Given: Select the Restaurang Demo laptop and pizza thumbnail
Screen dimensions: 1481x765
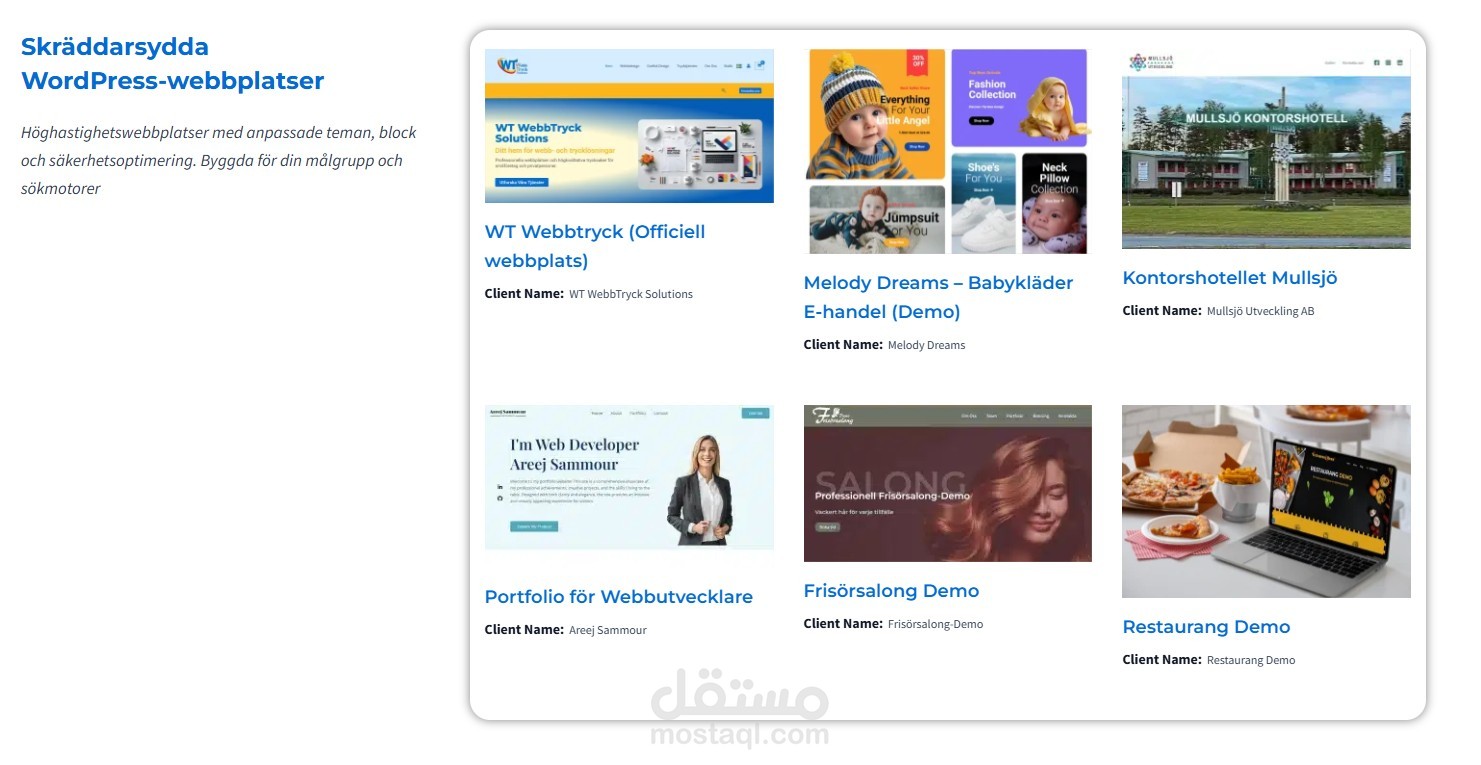Looking at the screenshot, I should pyautogui.click(x=1266, y=501).
